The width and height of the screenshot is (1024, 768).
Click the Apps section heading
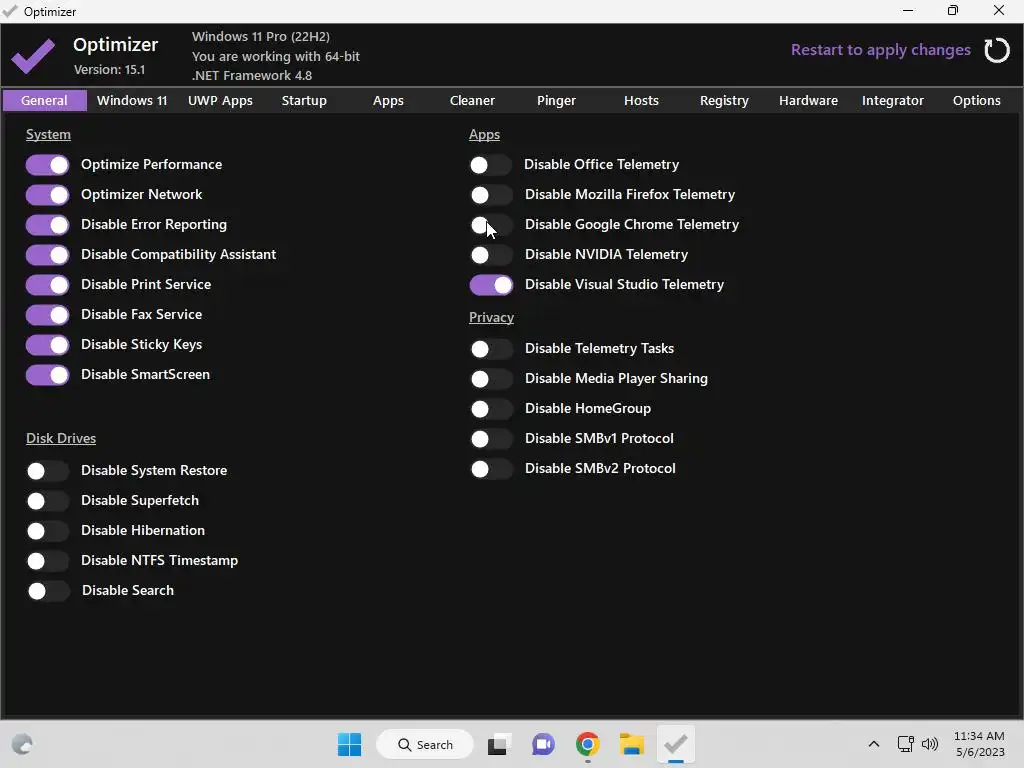pos(485,135)
